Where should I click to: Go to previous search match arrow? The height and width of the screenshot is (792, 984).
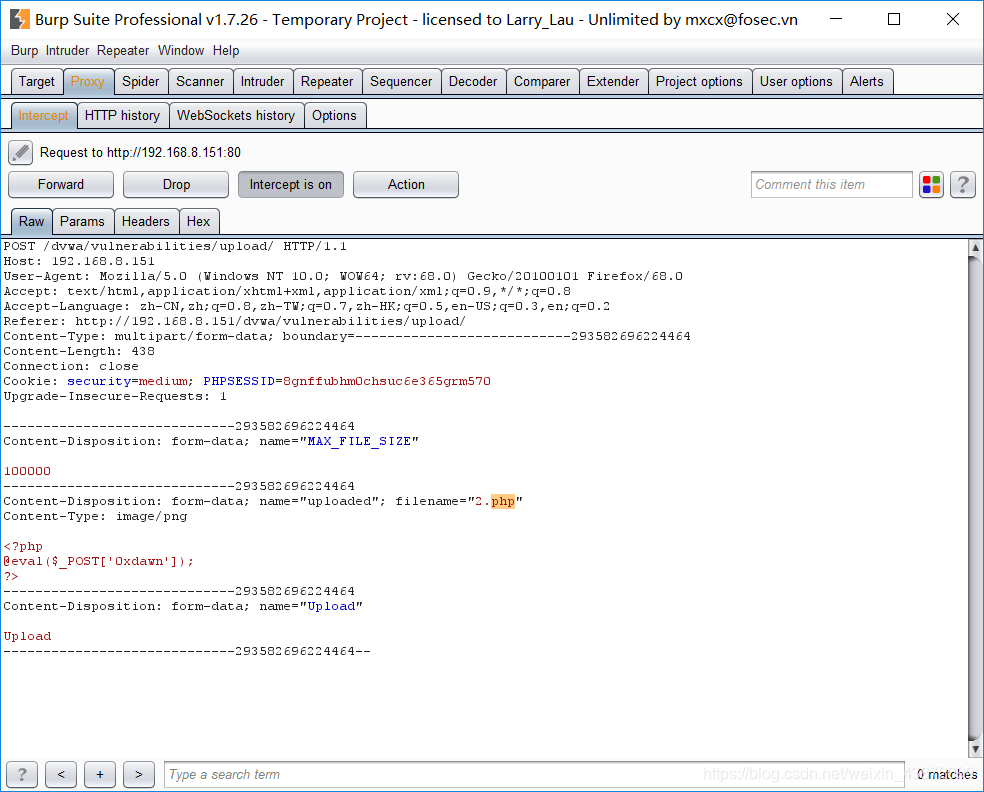coord(61,774)
